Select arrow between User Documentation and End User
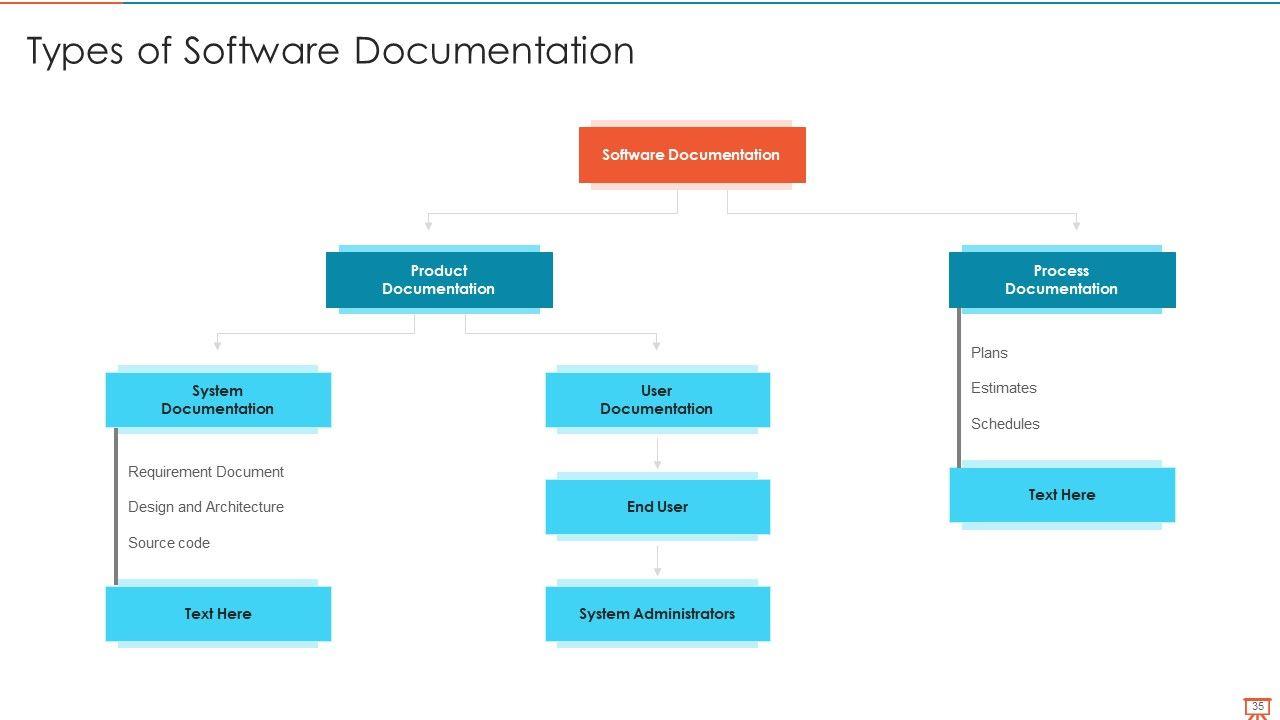Viewport: 1280px width, 720px height. coord(657,452)
